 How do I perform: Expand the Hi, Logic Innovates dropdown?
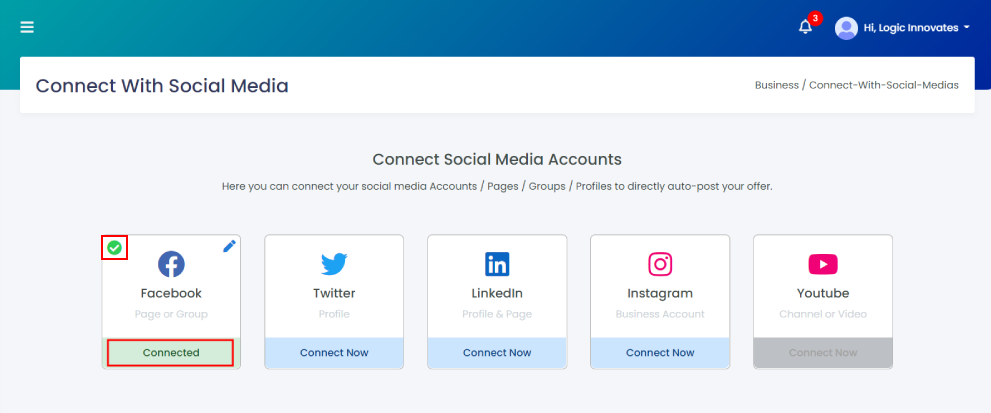point(916,28)
